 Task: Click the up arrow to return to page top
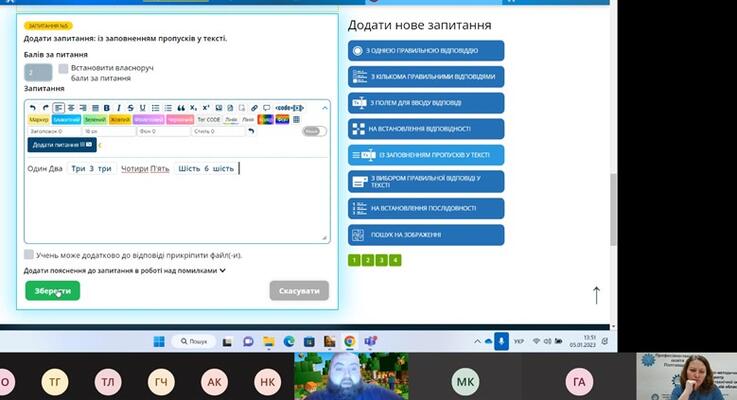[596, 295]
